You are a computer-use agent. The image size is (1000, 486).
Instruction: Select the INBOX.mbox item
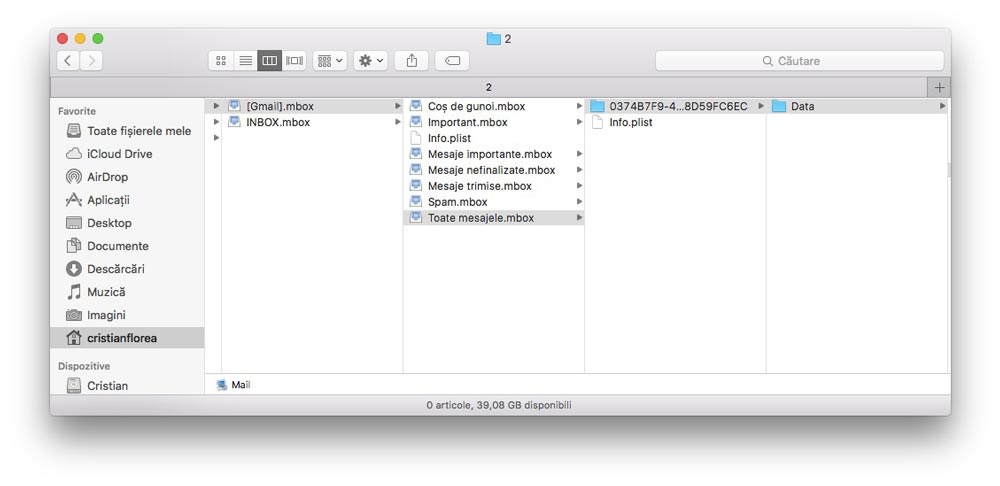(312, 122)
